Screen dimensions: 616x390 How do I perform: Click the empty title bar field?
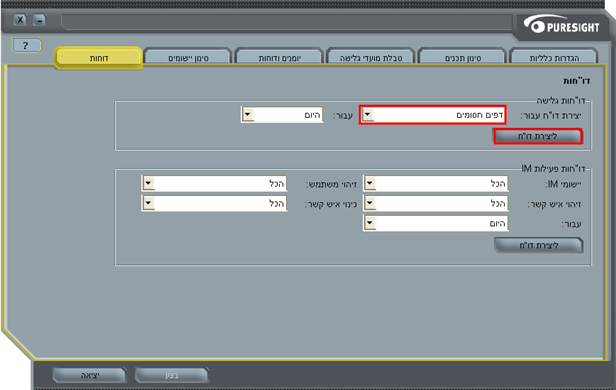(x=287, y=22)
